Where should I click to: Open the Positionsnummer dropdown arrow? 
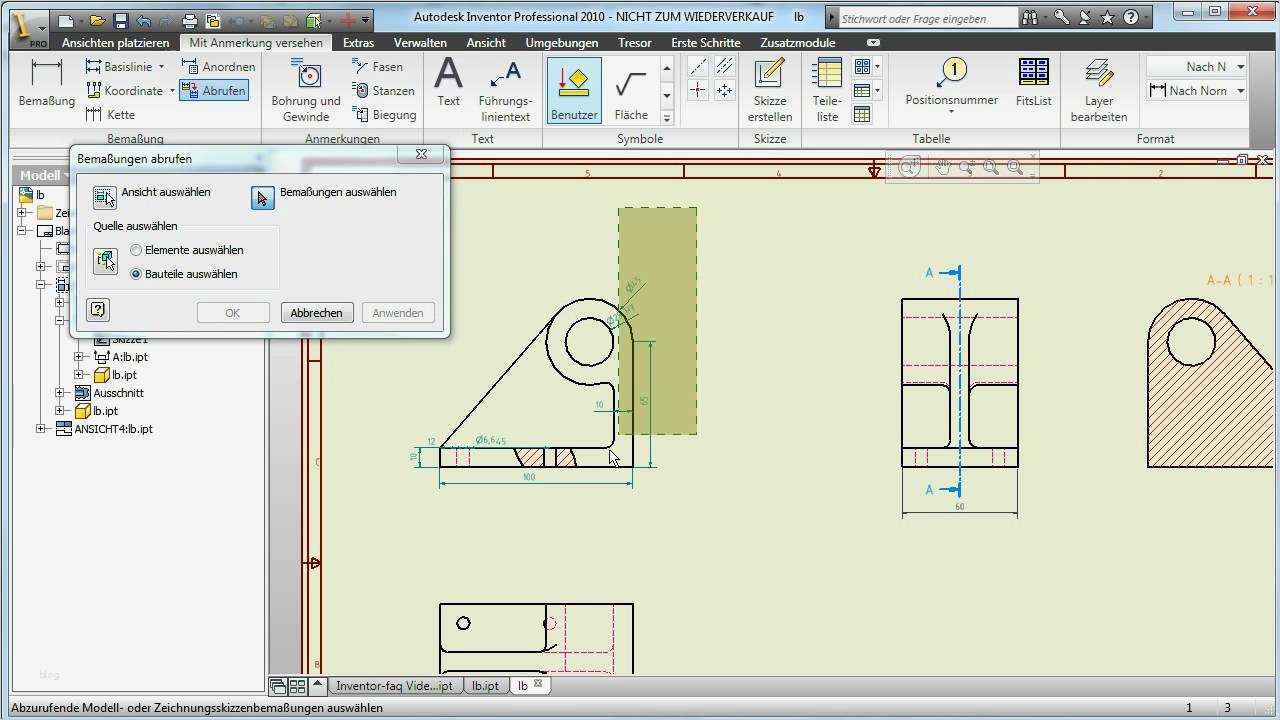click(x=952, y=112)
